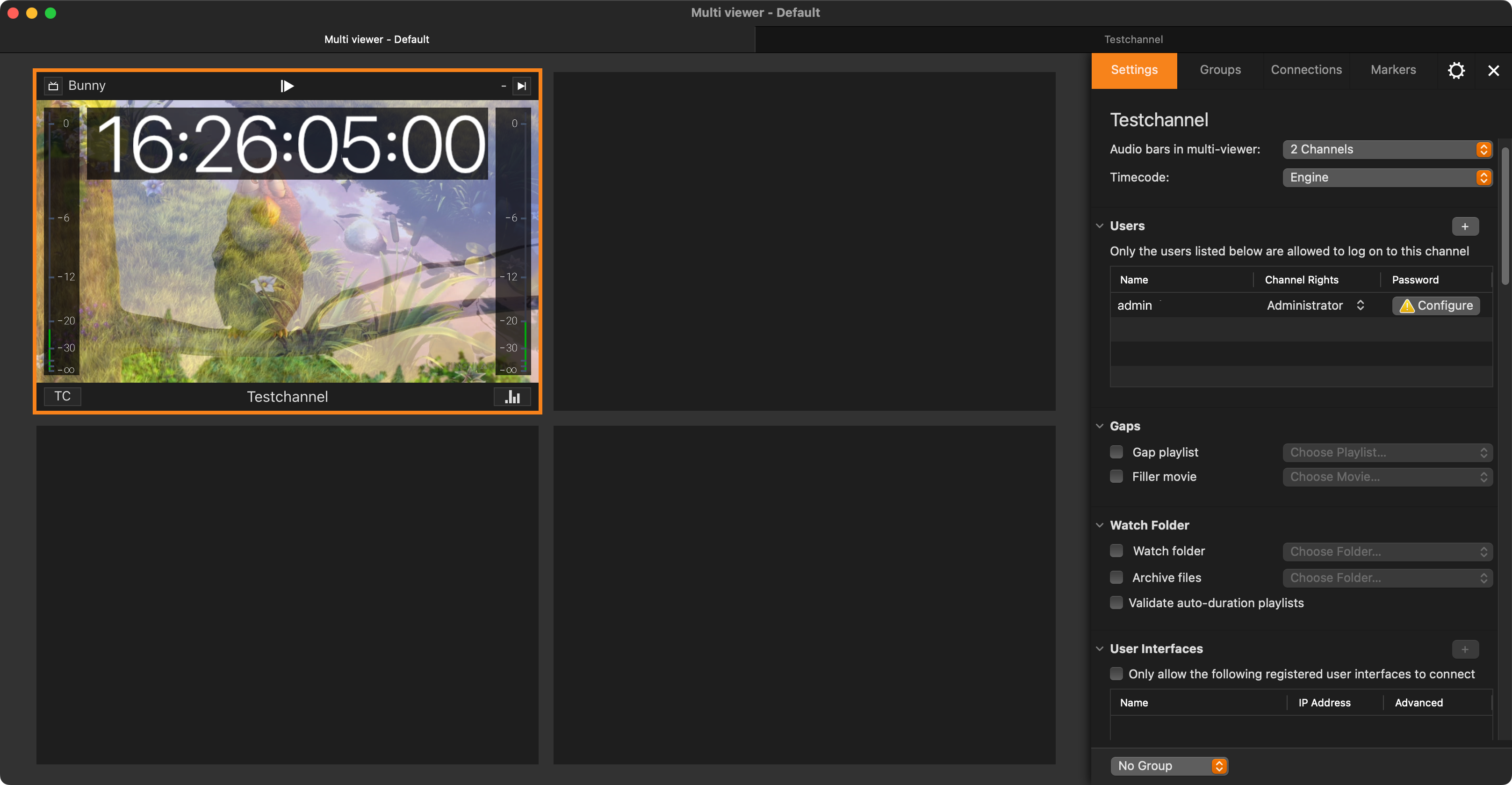Viewport: 1512px width, 785px height.
Task: Select the Multi viewer - Default tab
Action: [377, 39]
